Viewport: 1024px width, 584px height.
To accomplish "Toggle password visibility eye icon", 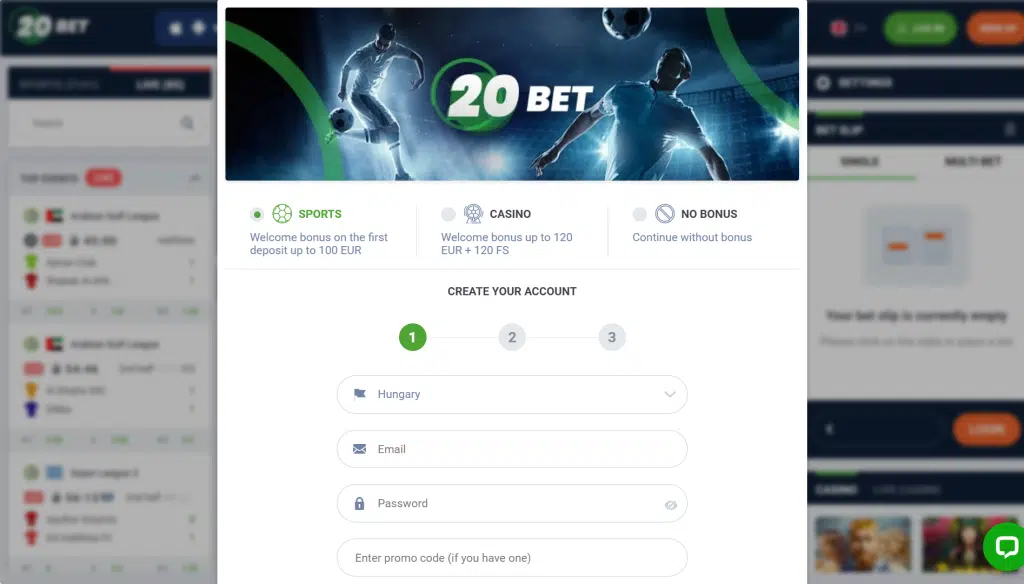I will (x=671, y=505).
